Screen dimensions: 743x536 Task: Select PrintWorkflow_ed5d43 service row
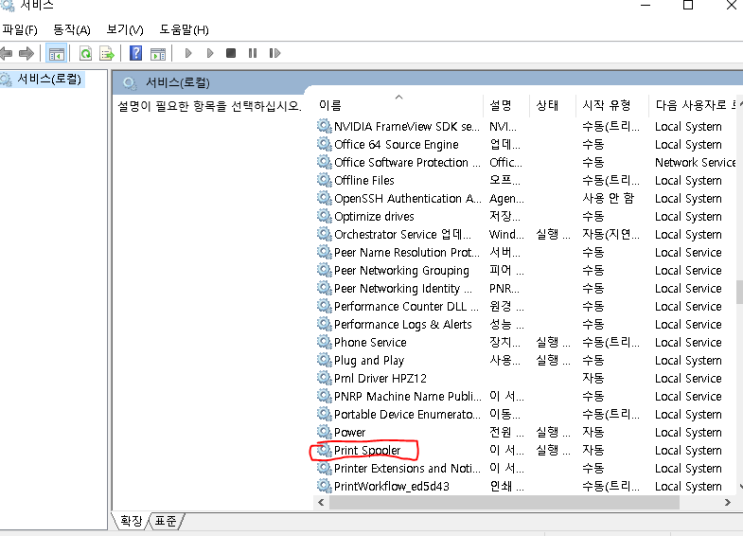pyautogui.click(x=525, y=486)
